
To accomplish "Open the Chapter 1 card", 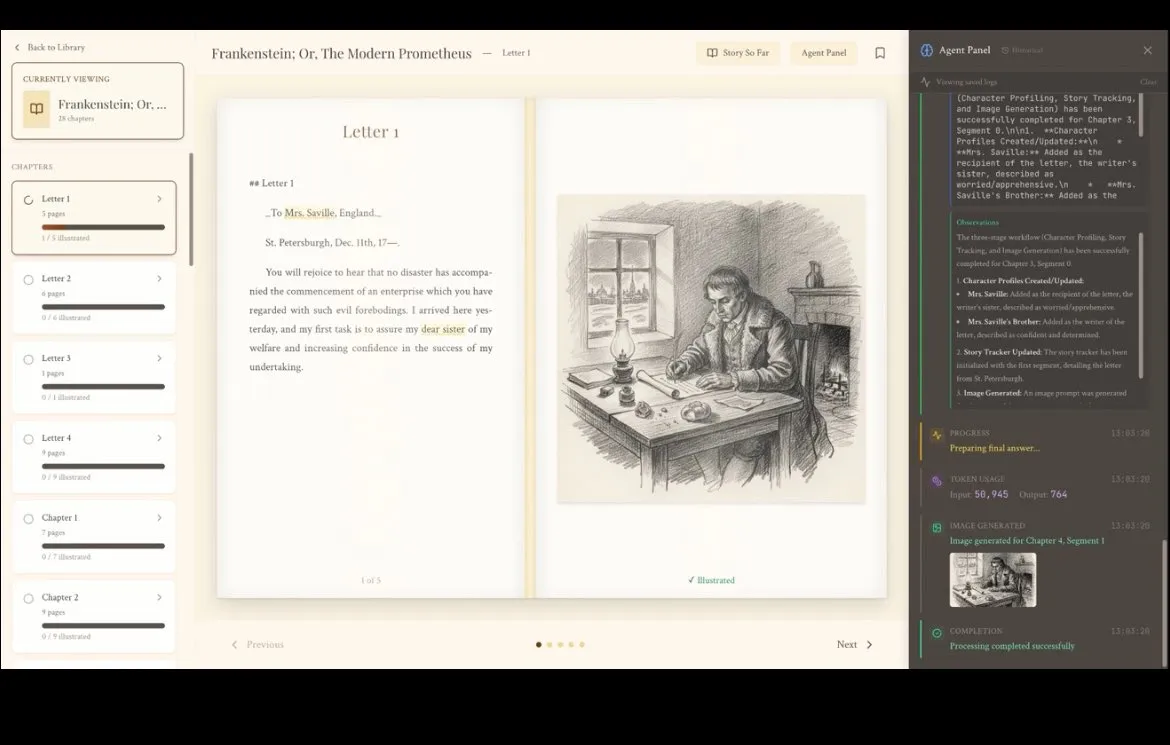I will tap(94, 537).
